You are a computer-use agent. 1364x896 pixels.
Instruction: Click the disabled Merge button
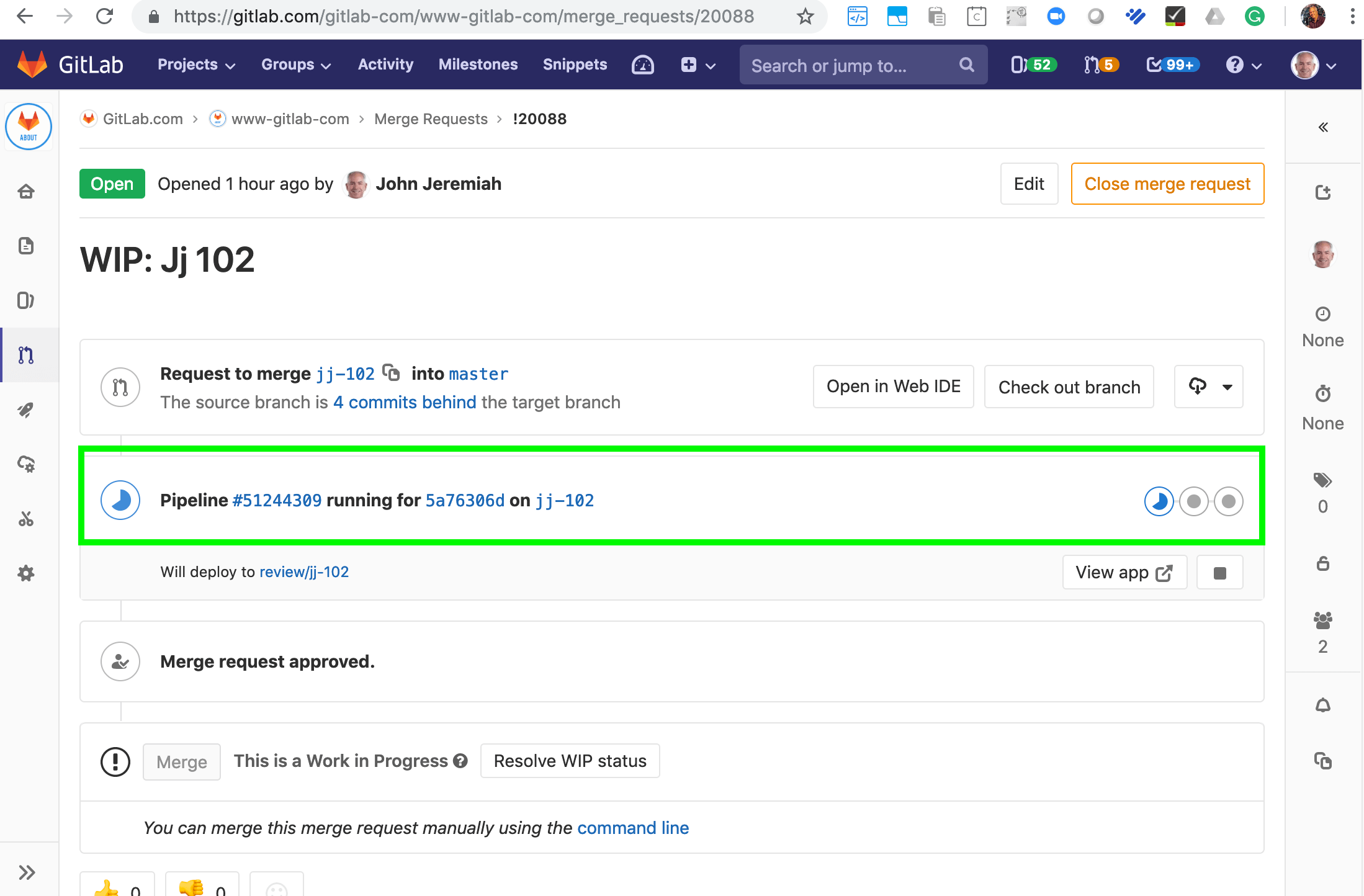(182, 761)
